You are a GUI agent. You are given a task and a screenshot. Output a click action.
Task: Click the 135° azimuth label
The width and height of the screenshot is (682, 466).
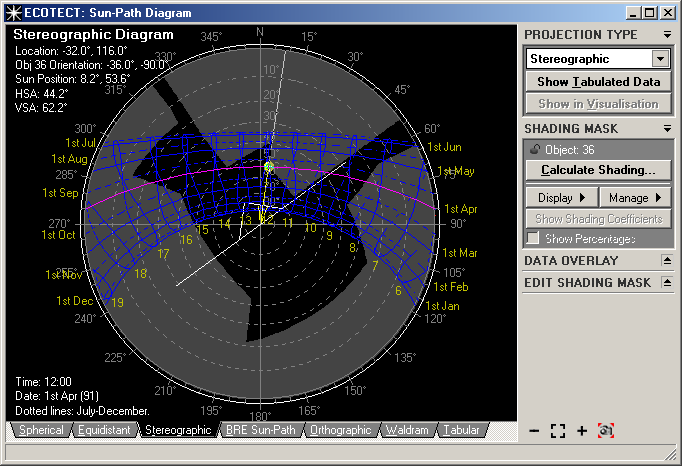click(405, 357)
